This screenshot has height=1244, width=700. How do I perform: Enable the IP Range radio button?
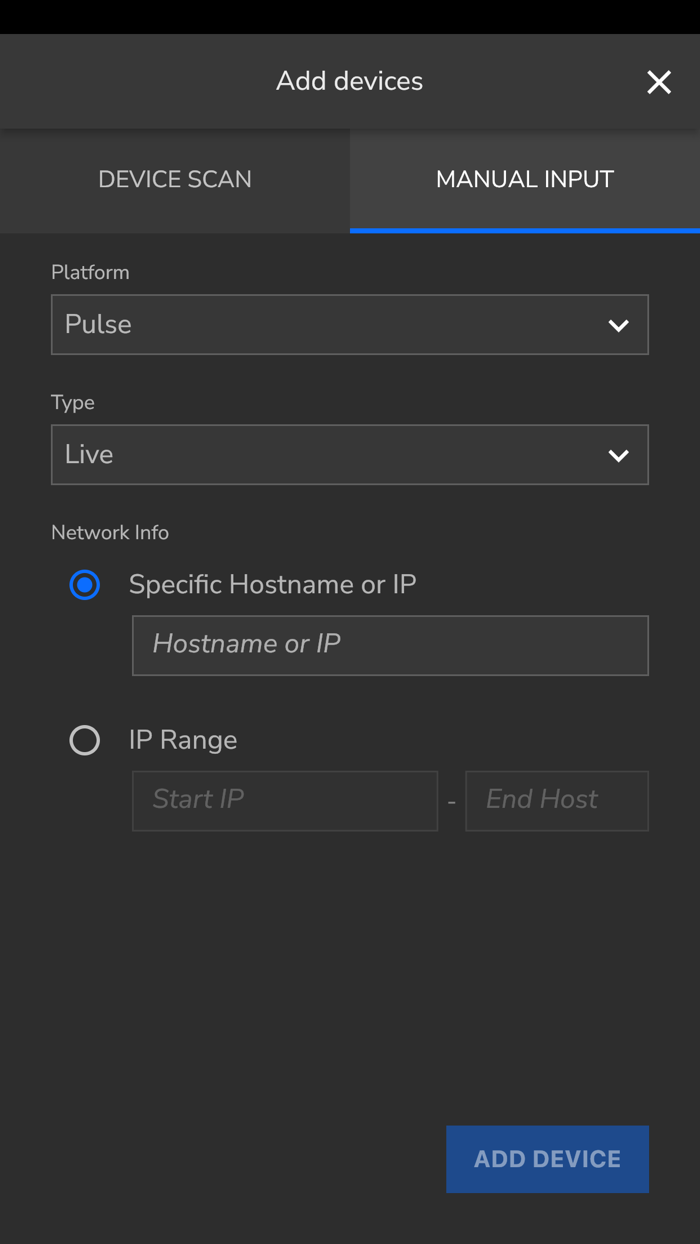pos(85,741)
